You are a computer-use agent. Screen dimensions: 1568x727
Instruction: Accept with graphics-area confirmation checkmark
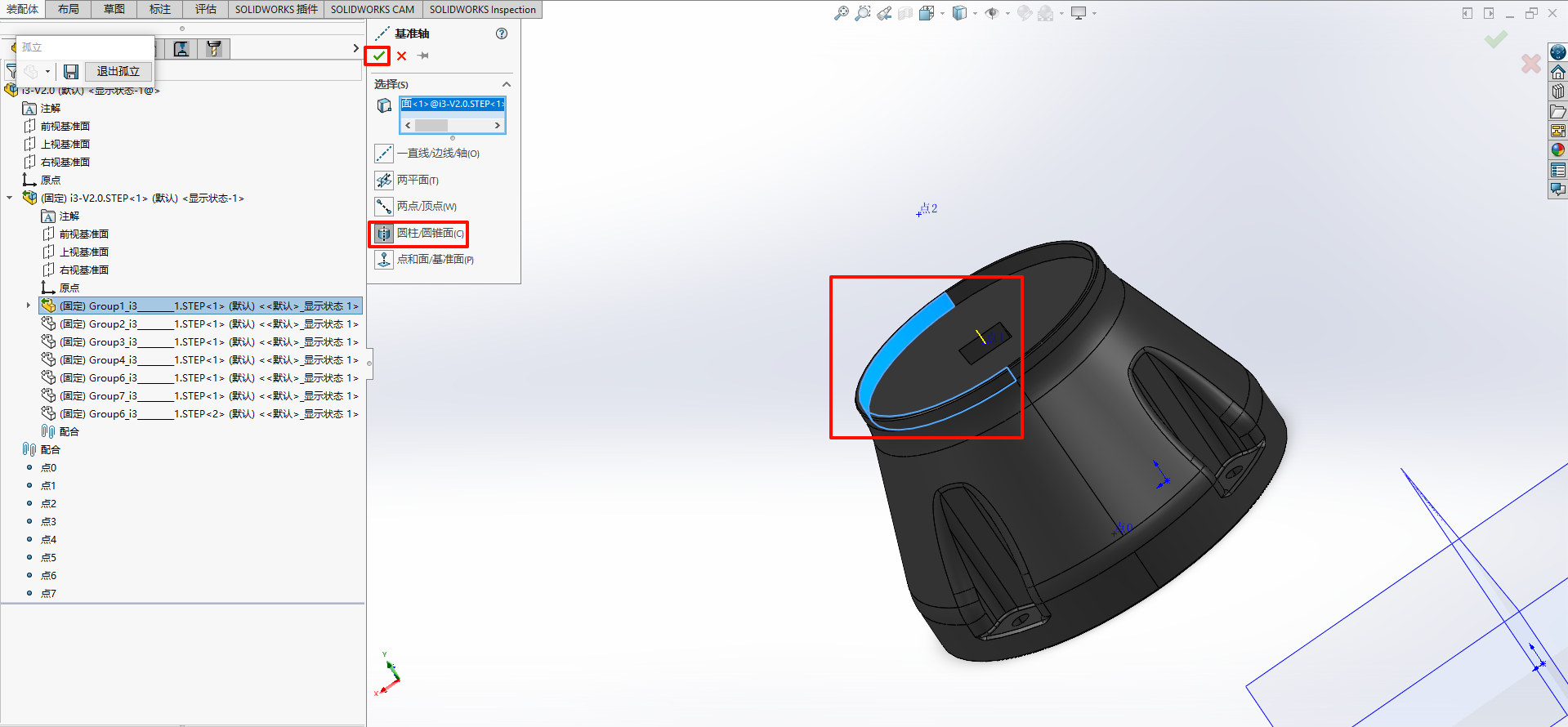pyautogui.click(x=1496, y=39)
